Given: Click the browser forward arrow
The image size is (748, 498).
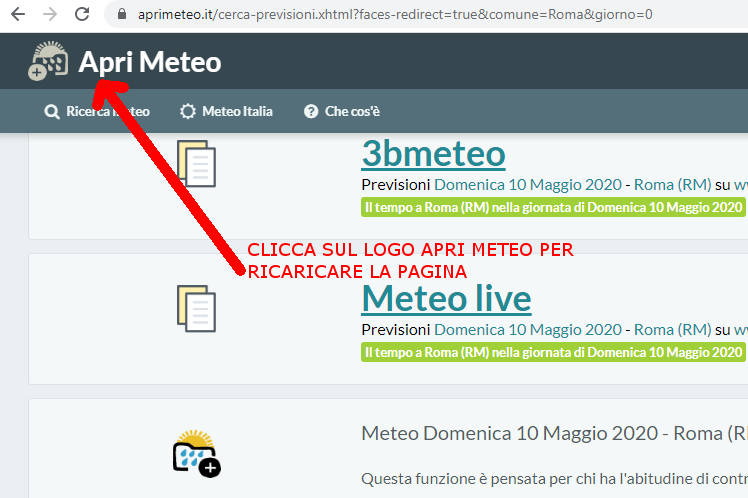Looking at the screenshot, I should point(50,14).
